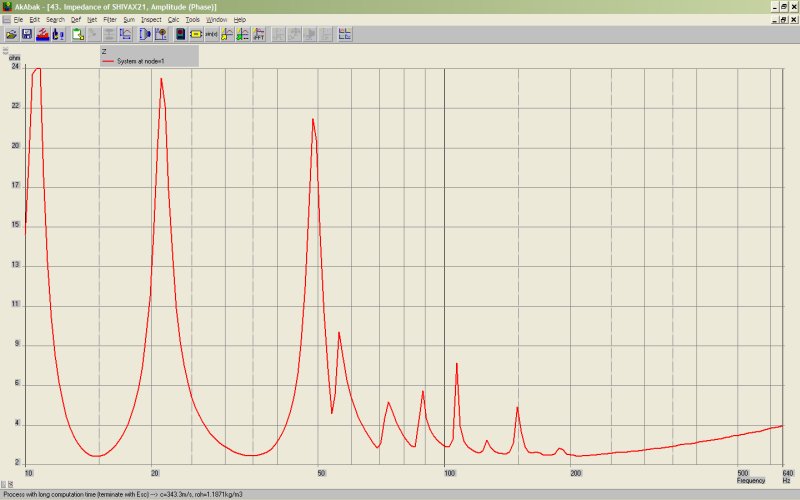Viewport: 800px width, 500px height.
Task: Open the Help menu
Action: [240, 19]
